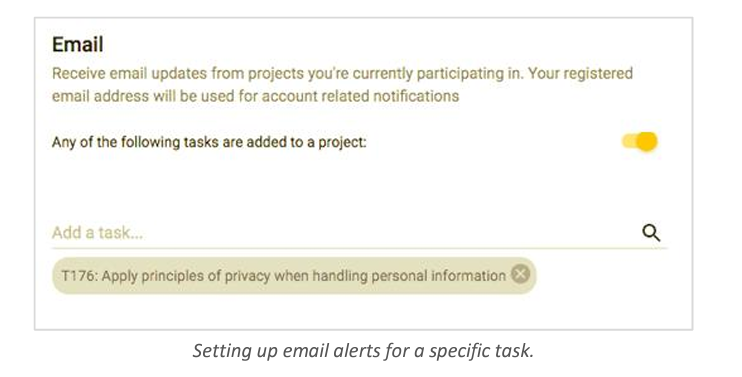
Task: Disable email alerts for added tasks
Action: [640, 141]
